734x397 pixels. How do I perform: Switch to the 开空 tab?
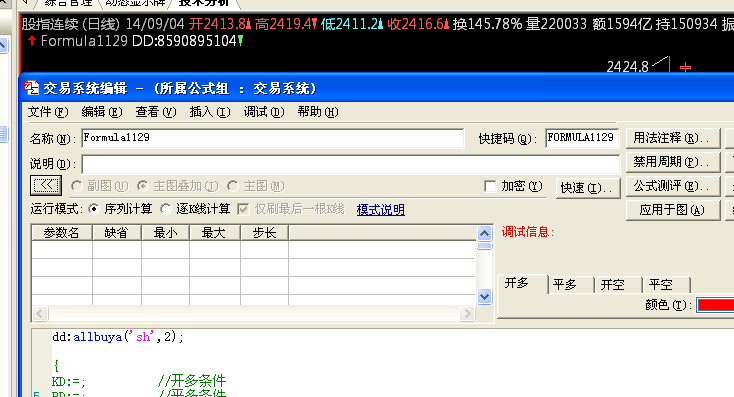click(x=618, y=285)
